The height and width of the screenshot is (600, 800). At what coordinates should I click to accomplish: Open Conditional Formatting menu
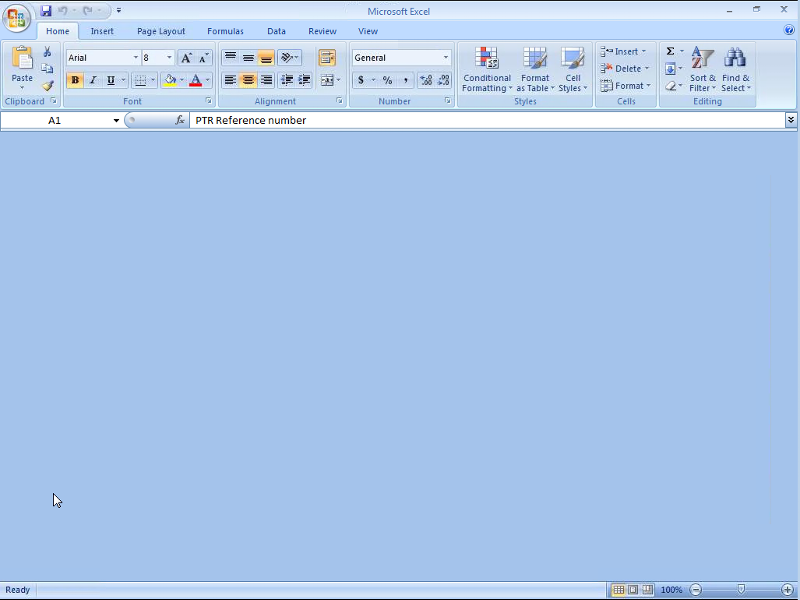click(487, 69)
